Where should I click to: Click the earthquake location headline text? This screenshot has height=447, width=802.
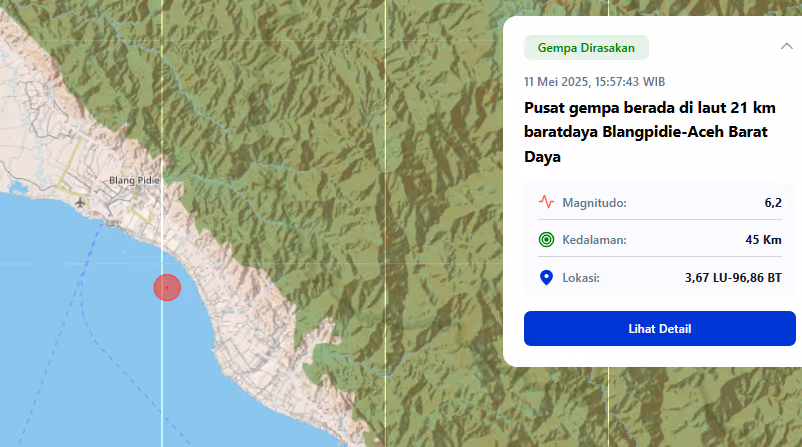(650, 132)
